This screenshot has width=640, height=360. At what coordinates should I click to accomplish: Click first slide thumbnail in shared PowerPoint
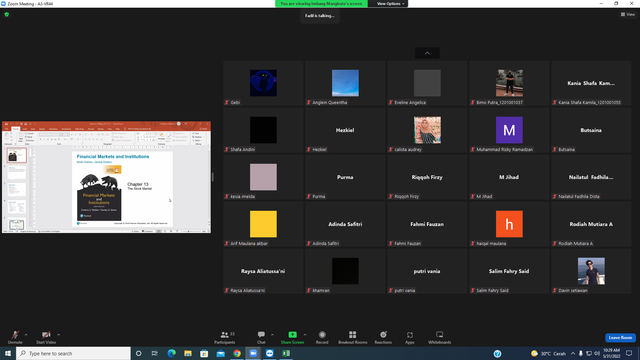click(x=17, y=156)
